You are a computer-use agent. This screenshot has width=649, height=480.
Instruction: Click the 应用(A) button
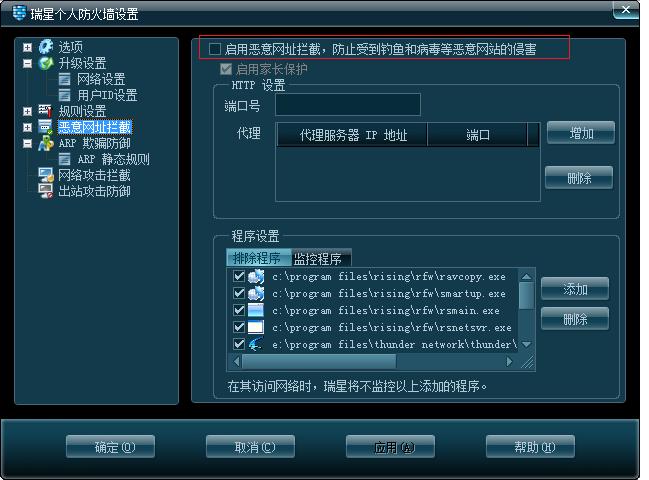tap(390, 446)
